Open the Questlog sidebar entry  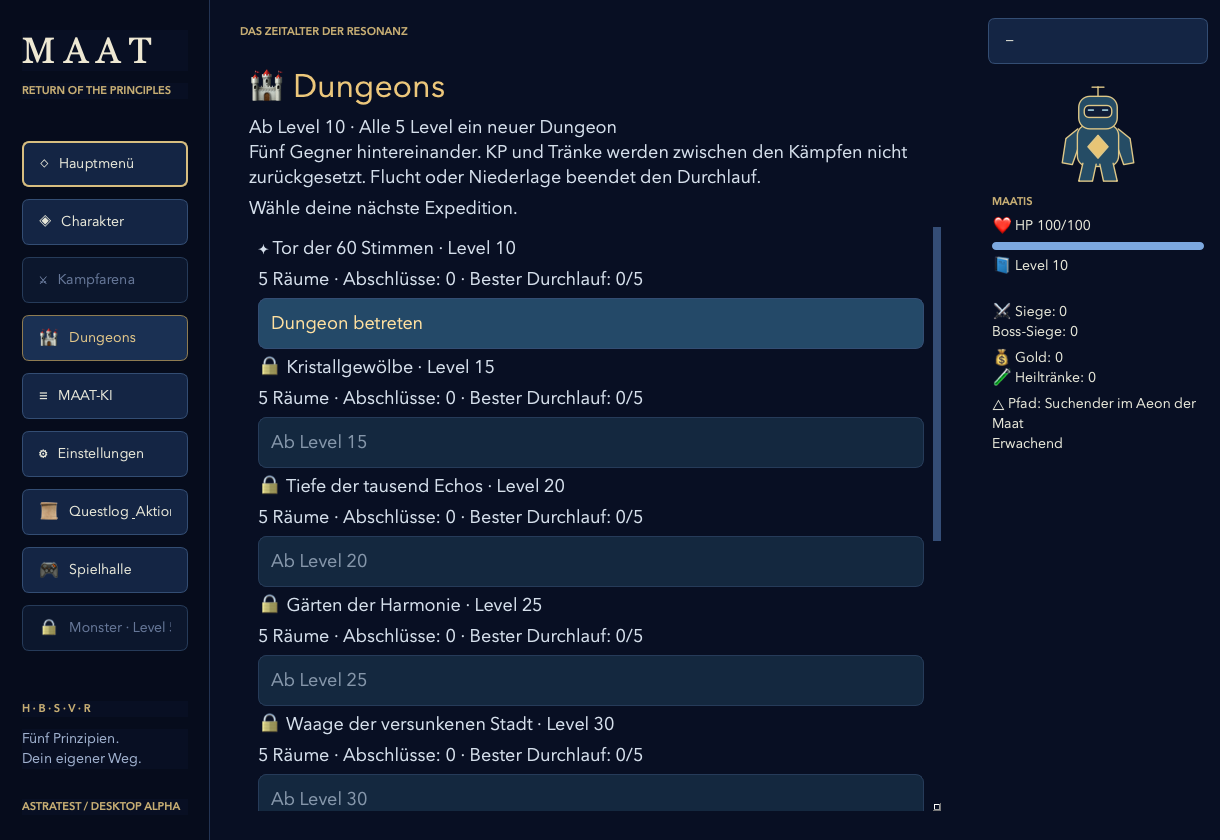105,512
